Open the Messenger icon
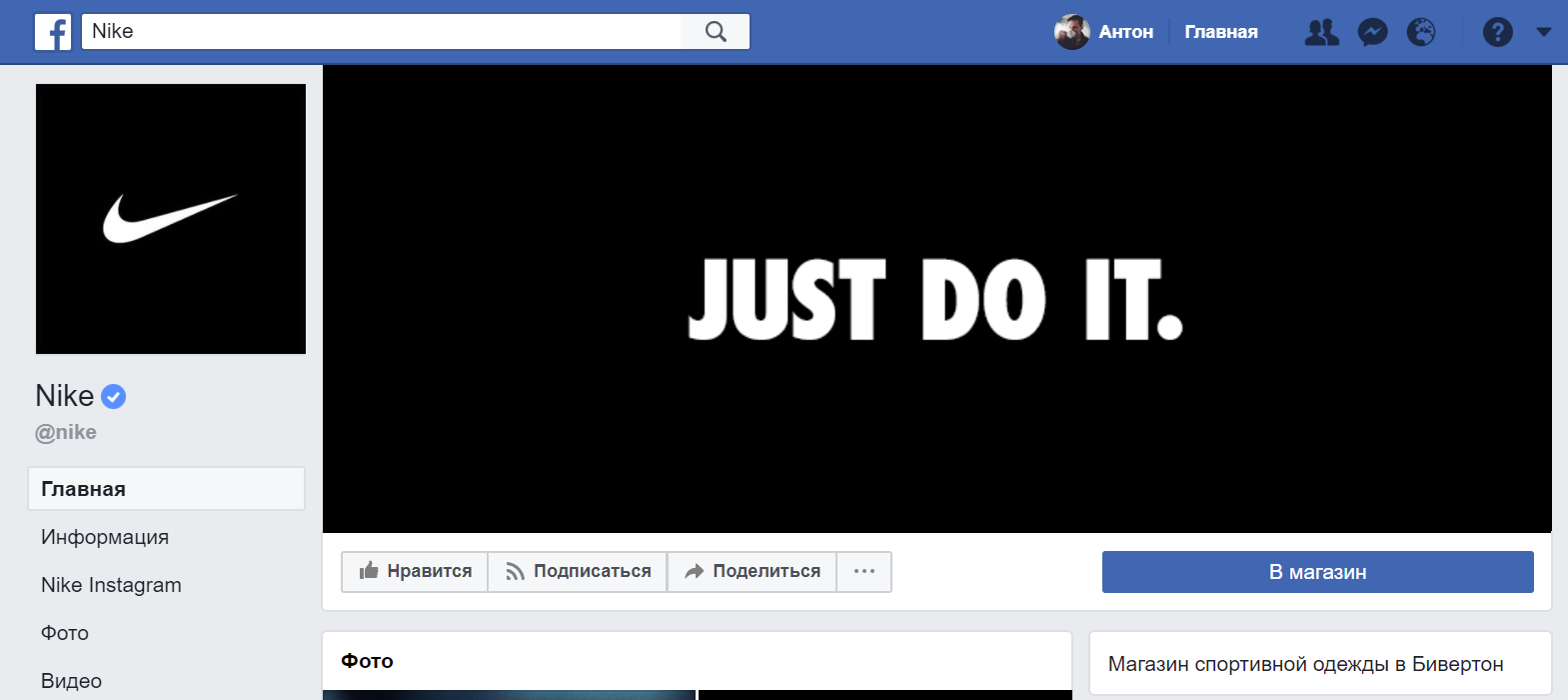This screenshot has width=1568, height=700. 1372,32
